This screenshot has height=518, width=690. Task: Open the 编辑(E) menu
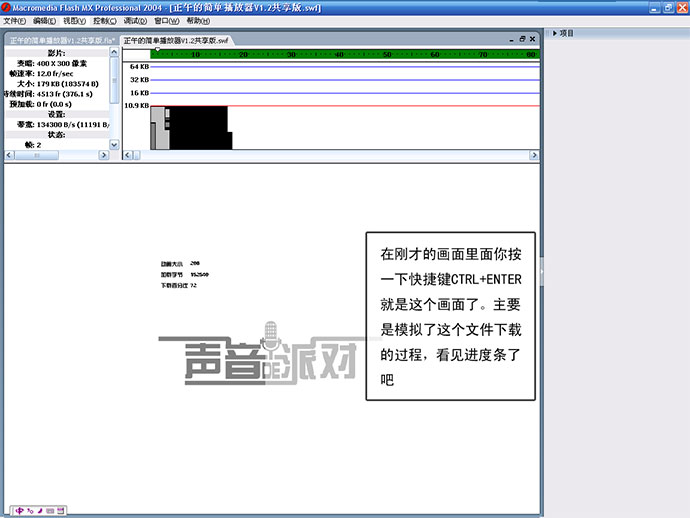(44, 21)
